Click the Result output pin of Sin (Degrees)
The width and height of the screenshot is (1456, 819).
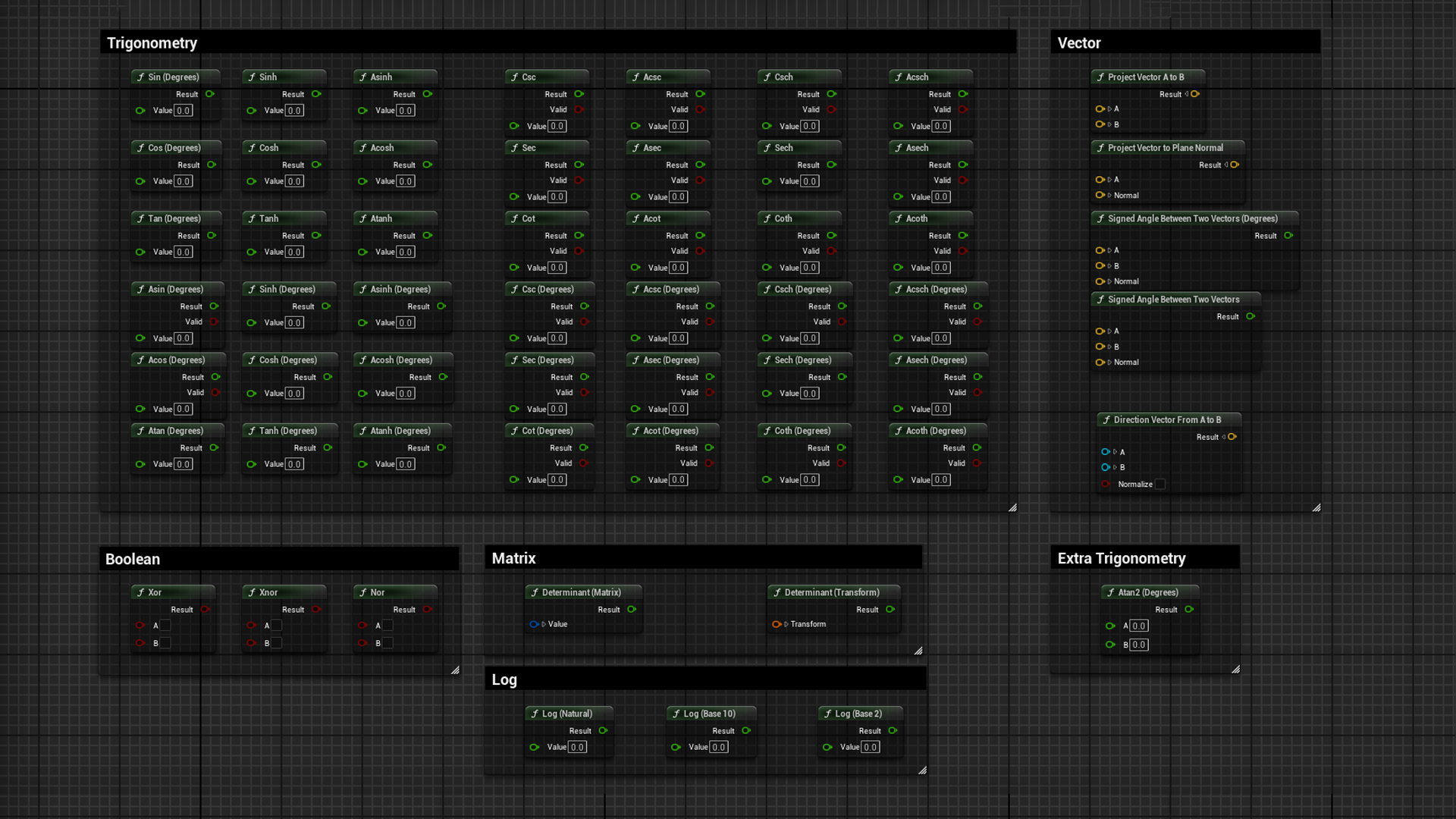click(210, 94)
